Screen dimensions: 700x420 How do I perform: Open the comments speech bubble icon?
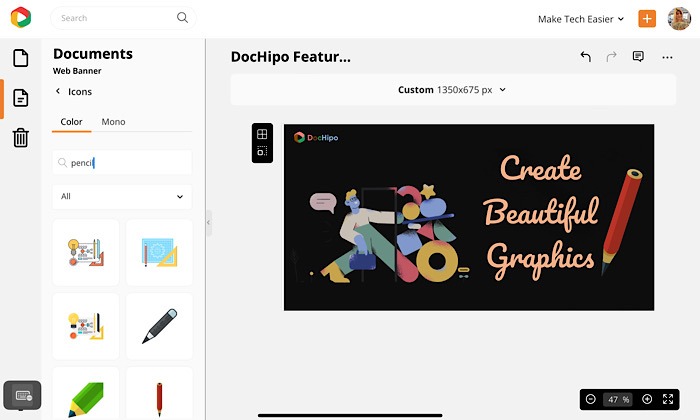pyautogui.click(x=638, y=57)
